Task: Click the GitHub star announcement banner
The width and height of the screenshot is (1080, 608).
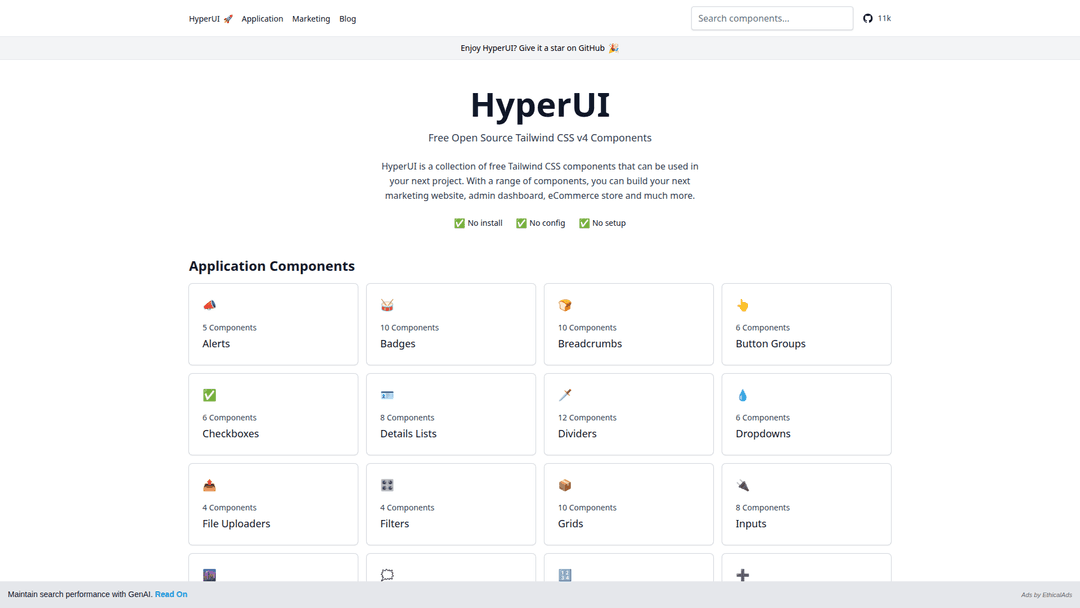Action: coord(539,48)
